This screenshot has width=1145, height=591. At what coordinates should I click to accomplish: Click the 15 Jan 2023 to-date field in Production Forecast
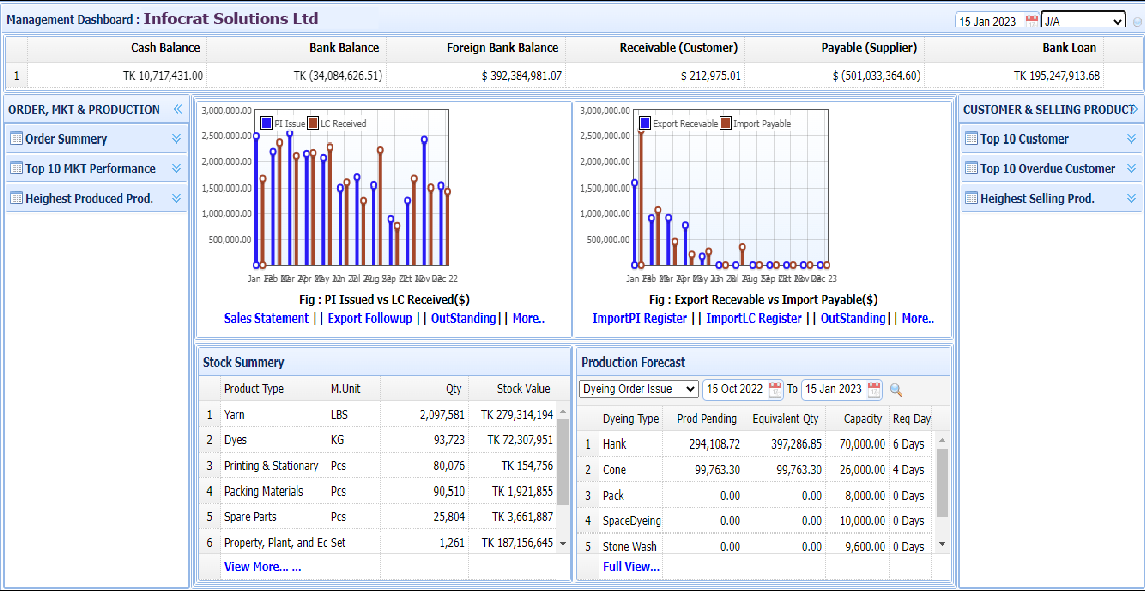pyautogui.click(x=834, y=389)
